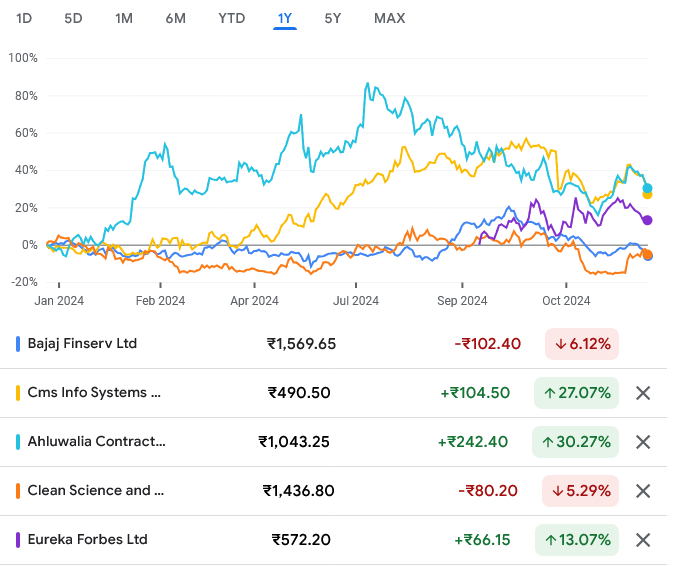The width and height of the screenshot is (675, 566).
Task: Click the 6.12% loss badge
Action: pyautogui.click(x=582, y=344)
